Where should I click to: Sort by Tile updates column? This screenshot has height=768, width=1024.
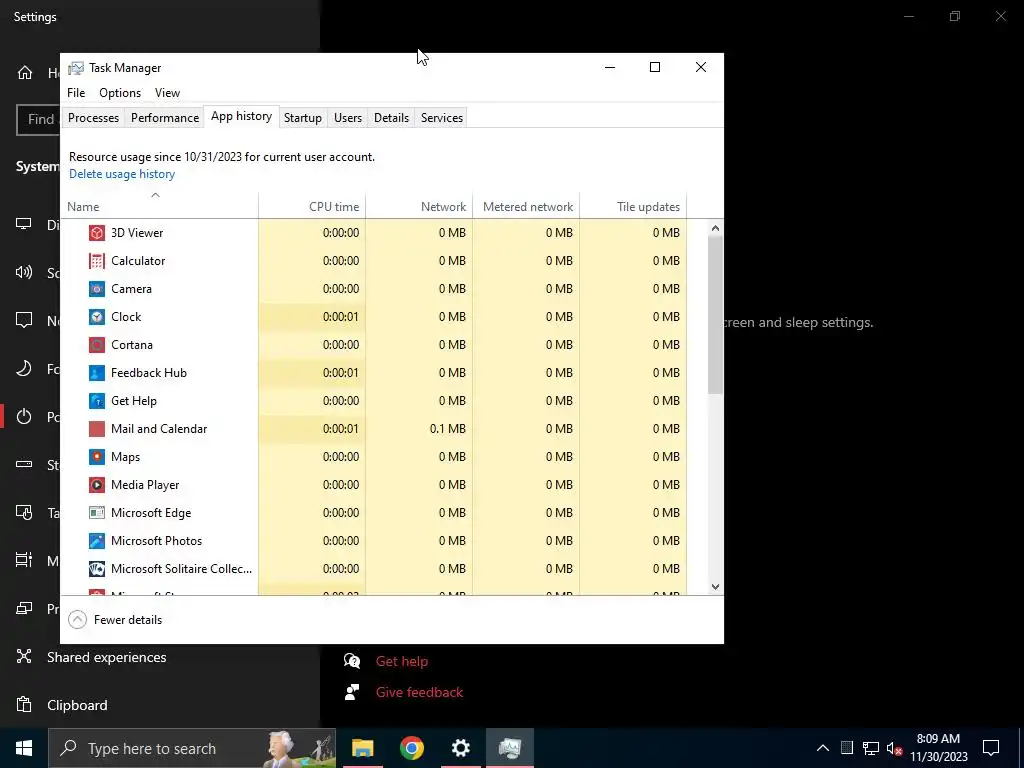tap(633, 206)
